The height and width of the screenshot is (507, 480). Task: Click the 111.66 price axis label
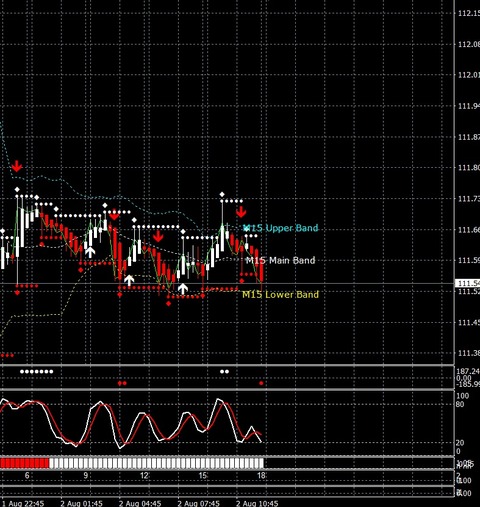coord(469,229)
